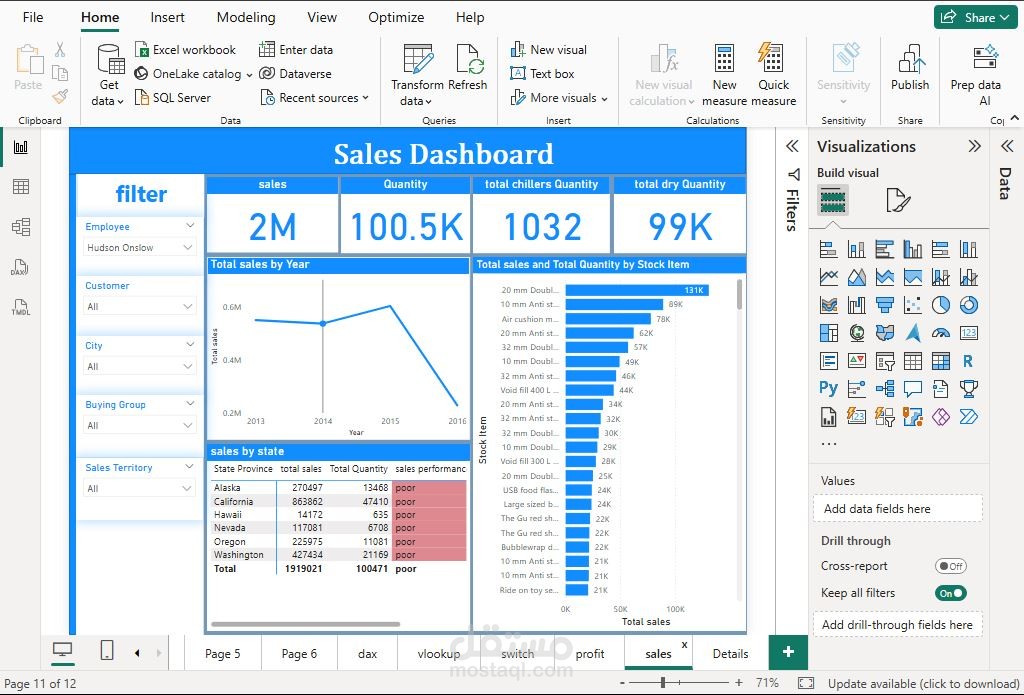Select the scatter chart visual

(913, 305)
